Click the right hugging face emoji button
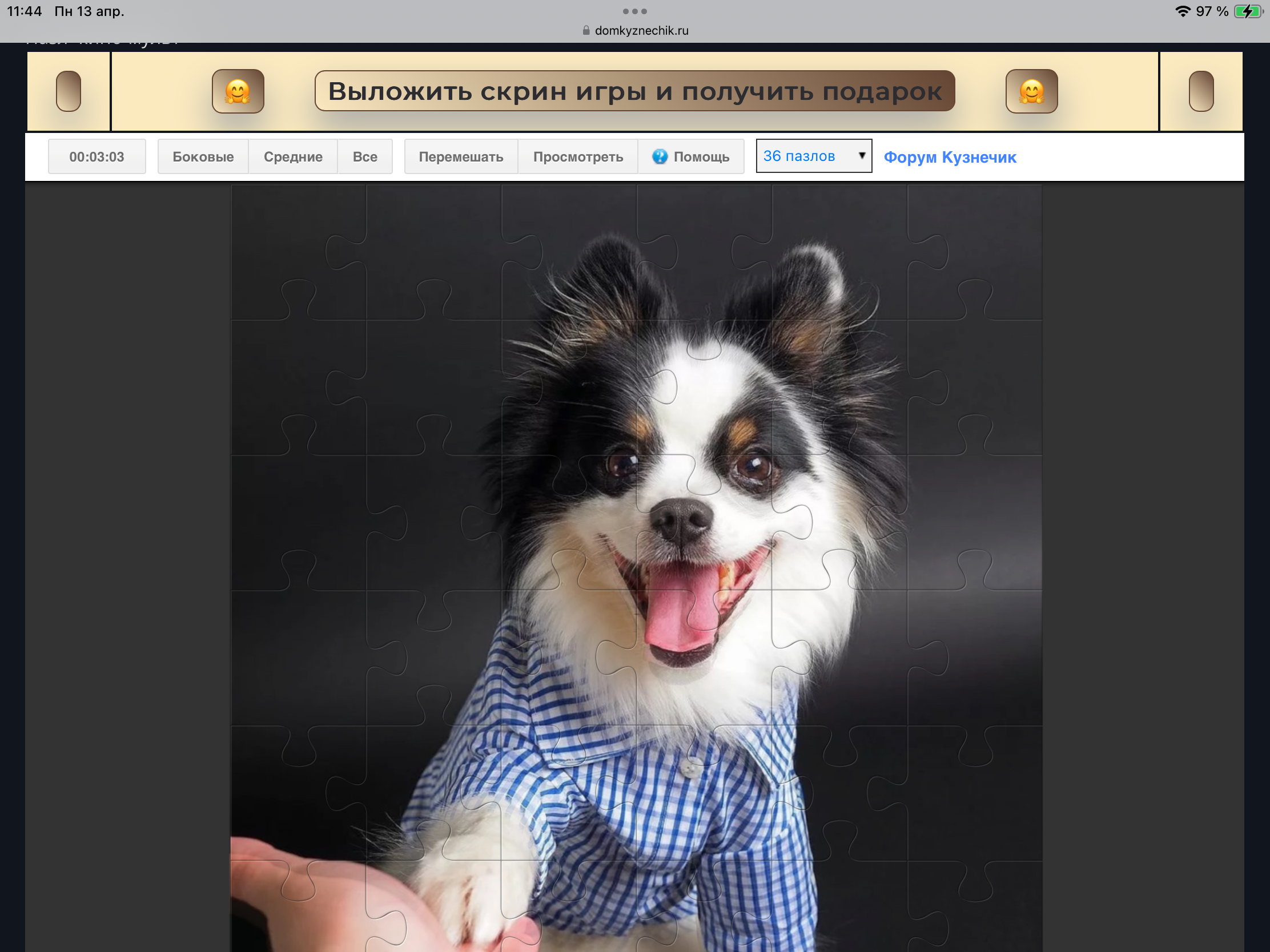 1031,91
